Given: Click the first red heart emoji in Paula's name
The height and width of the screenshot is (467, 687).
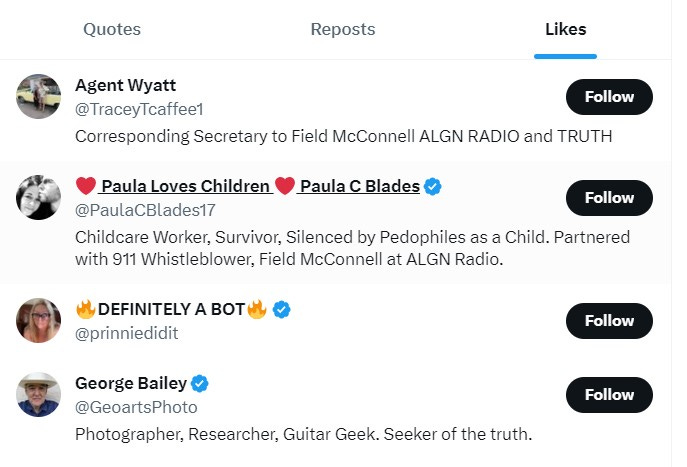Looking at the screenshot, I should click(x=86, y=186).
